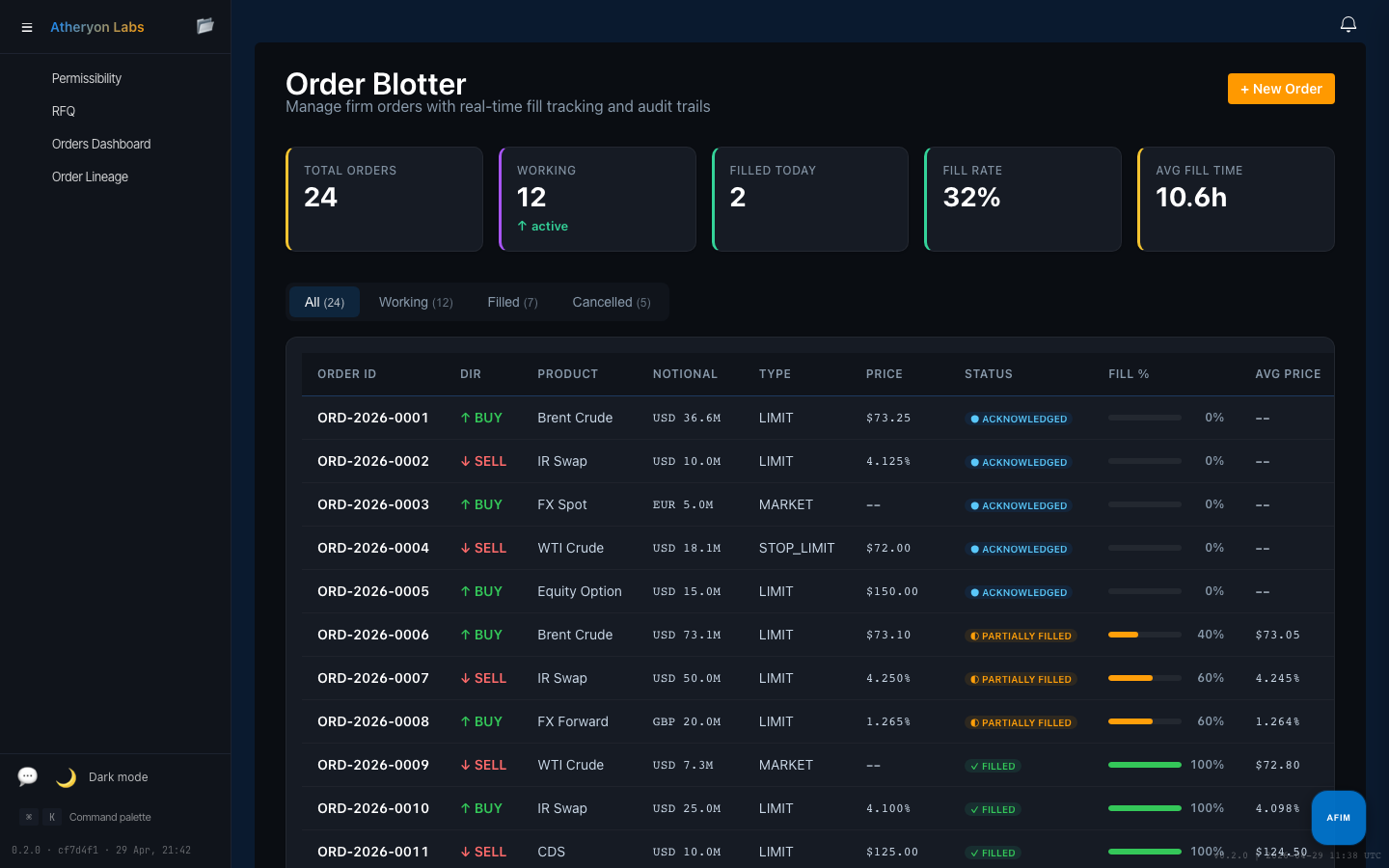Open Order Lineage
The height and width of the screenshot is (868, 1389).
pyautogui.click(x=90, y=176)
